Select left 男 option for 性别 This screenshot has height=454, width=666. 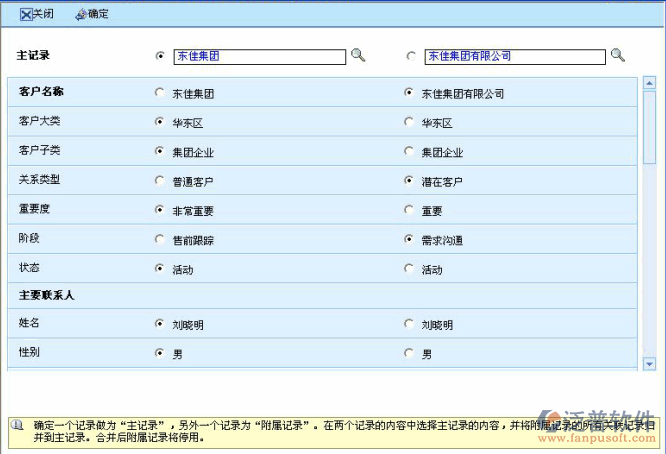[x=160, y=353]
